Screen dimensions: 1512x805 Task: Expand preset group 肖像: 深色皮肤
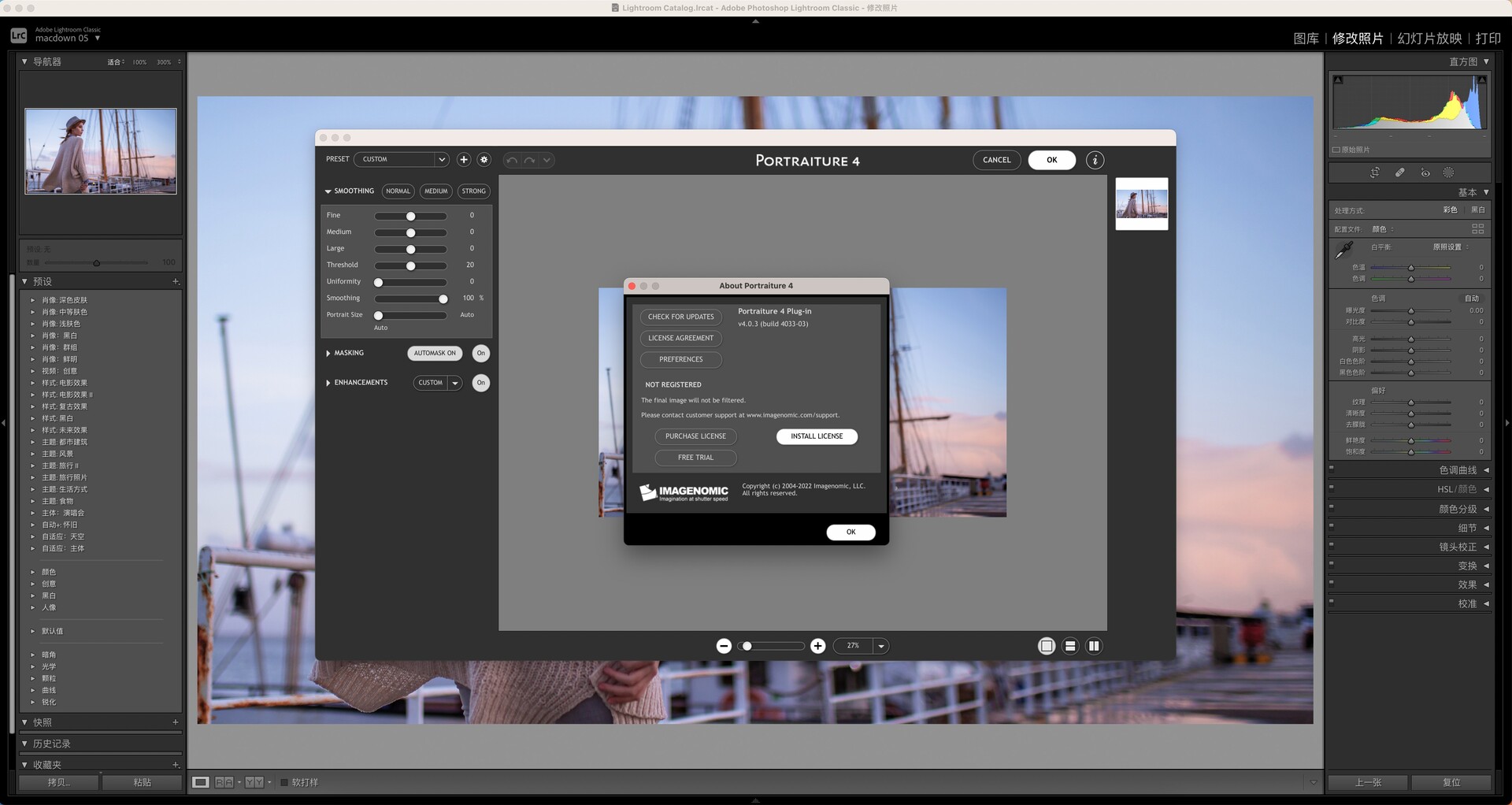point(32,300)
